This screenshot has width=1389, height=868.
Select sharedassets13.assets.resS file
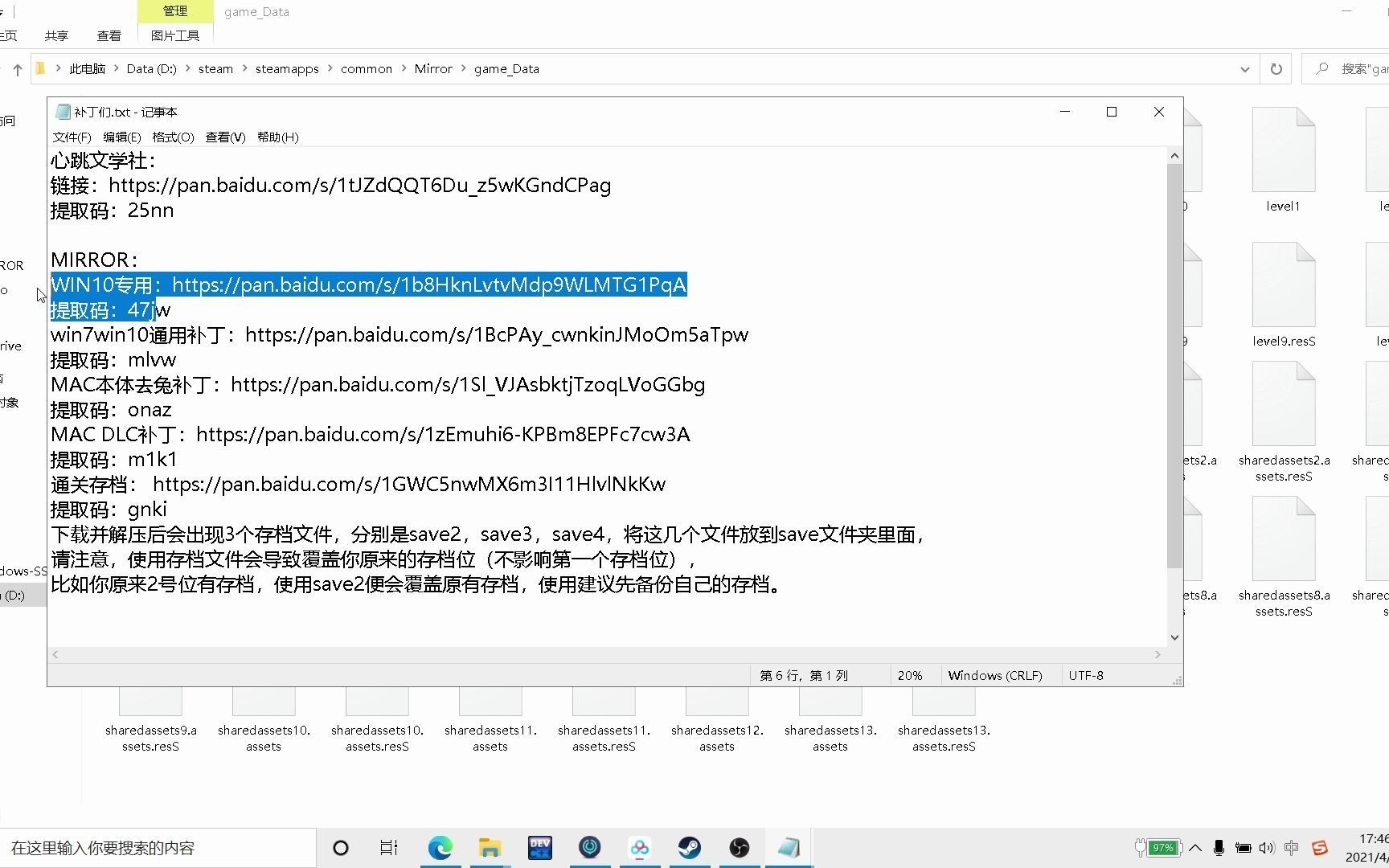point(944,721)
